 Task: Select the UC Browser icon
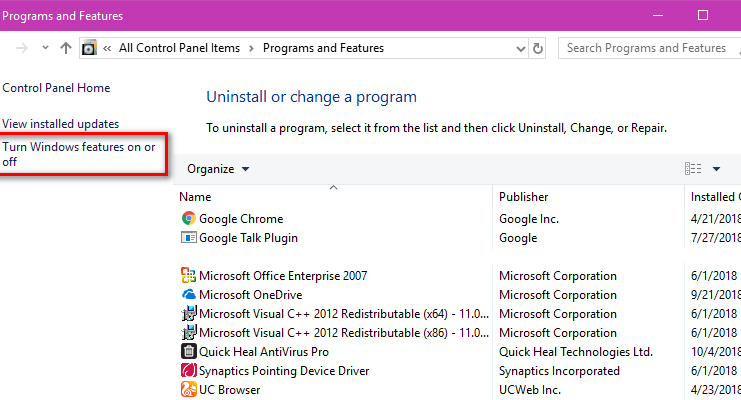click(189, 389)
